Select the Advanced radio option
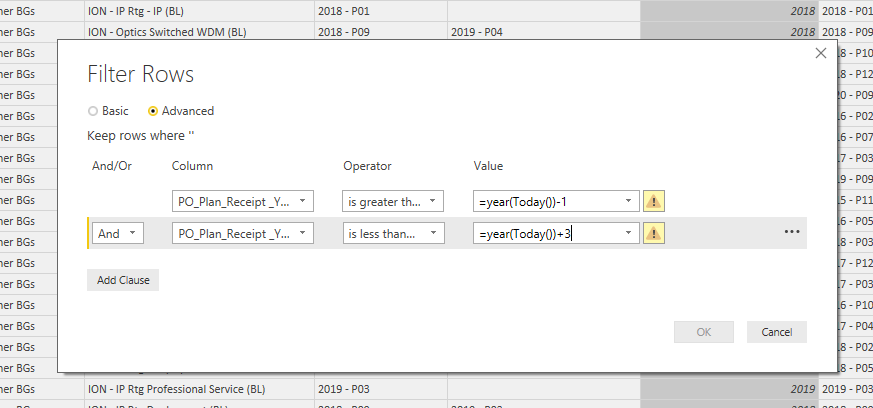The image size is (873, 408). [181, 111]
